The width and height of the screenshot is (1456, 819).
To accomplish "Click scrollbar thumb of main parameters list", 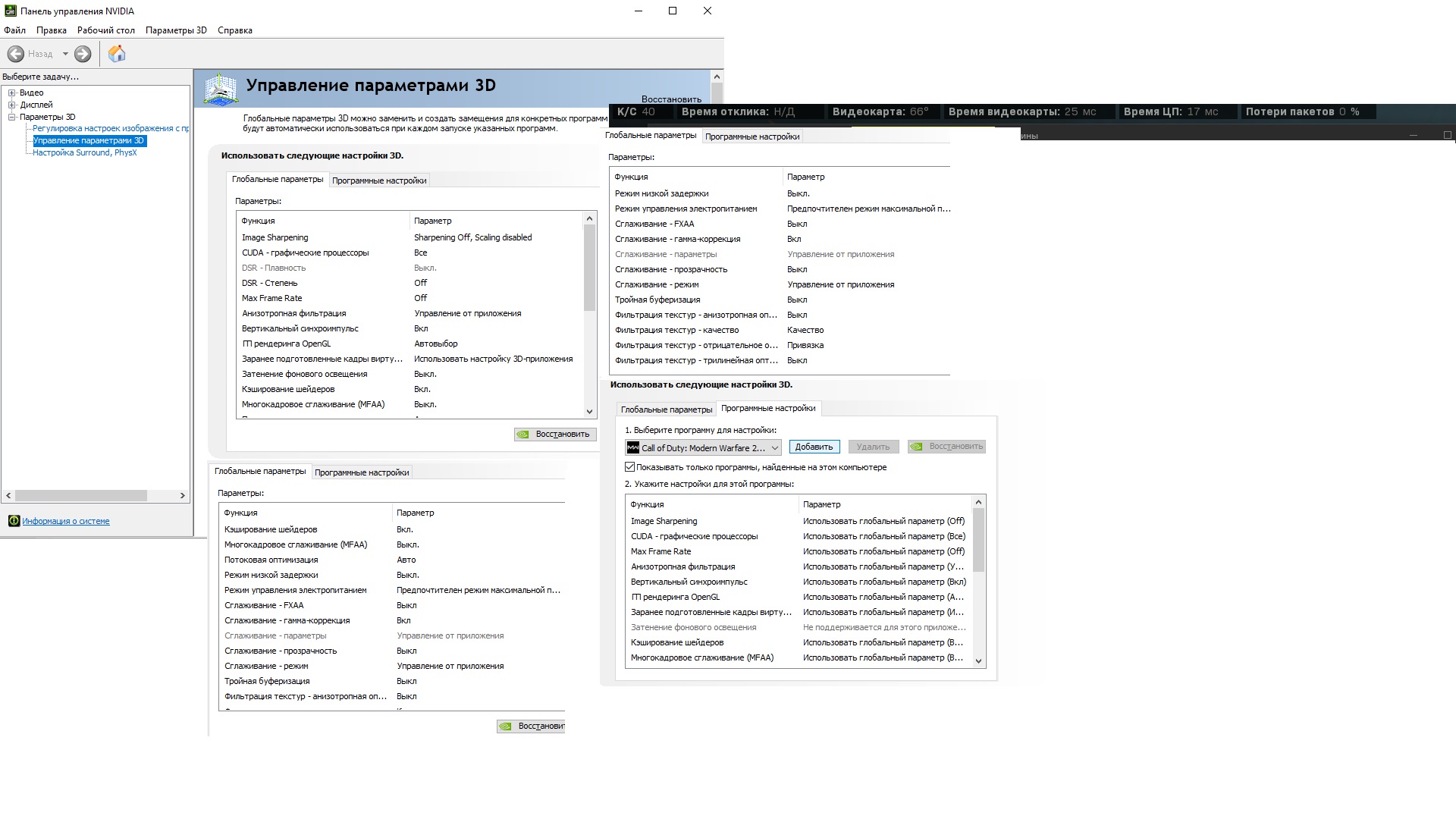I will (589, 268).
